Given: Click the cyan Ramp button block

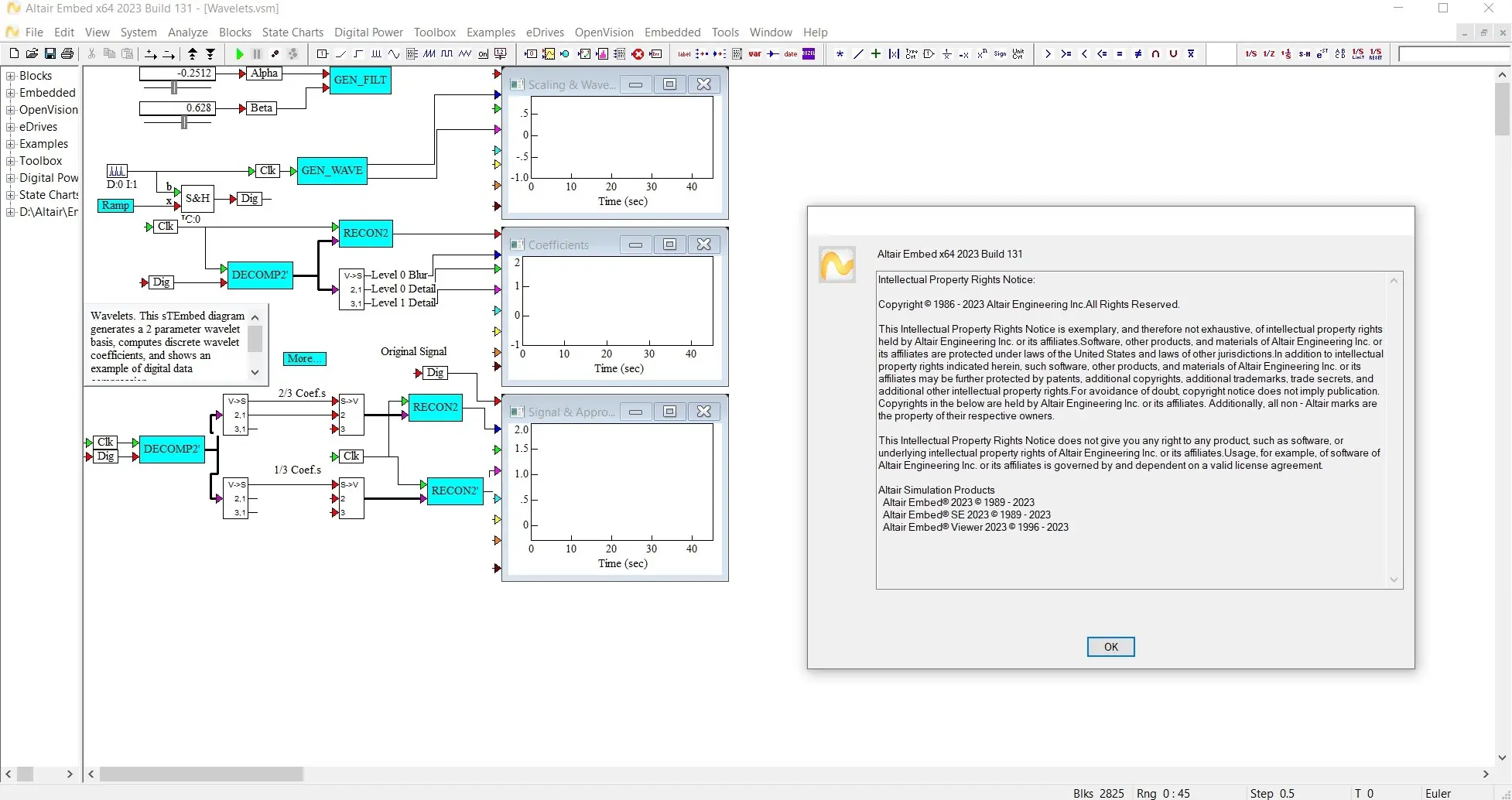Looking at the screenshot, I should (x=115, y=206).
